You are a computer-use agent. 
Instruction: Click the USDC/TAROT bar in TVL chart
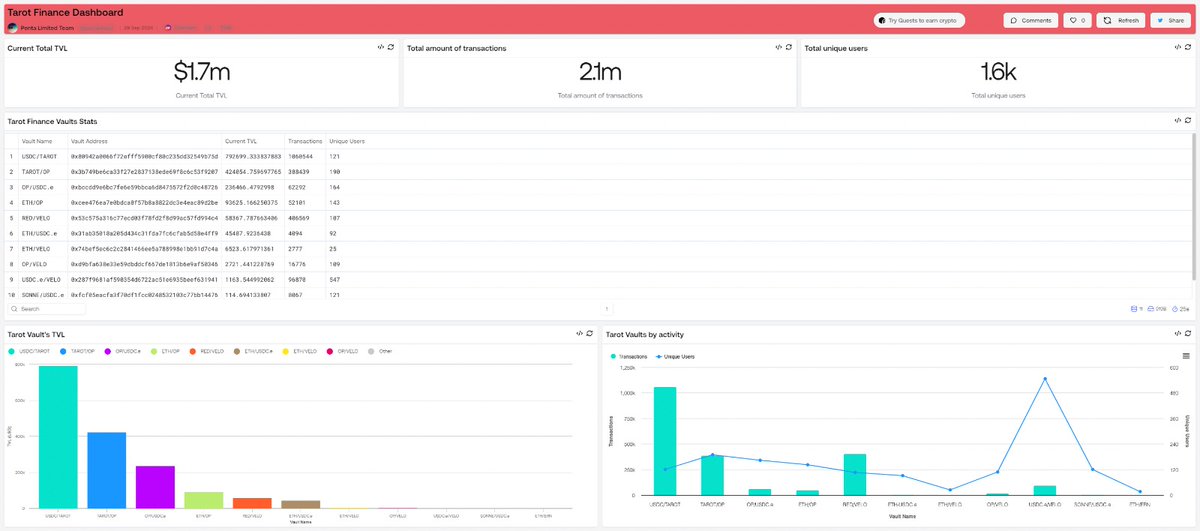(58, 437)
